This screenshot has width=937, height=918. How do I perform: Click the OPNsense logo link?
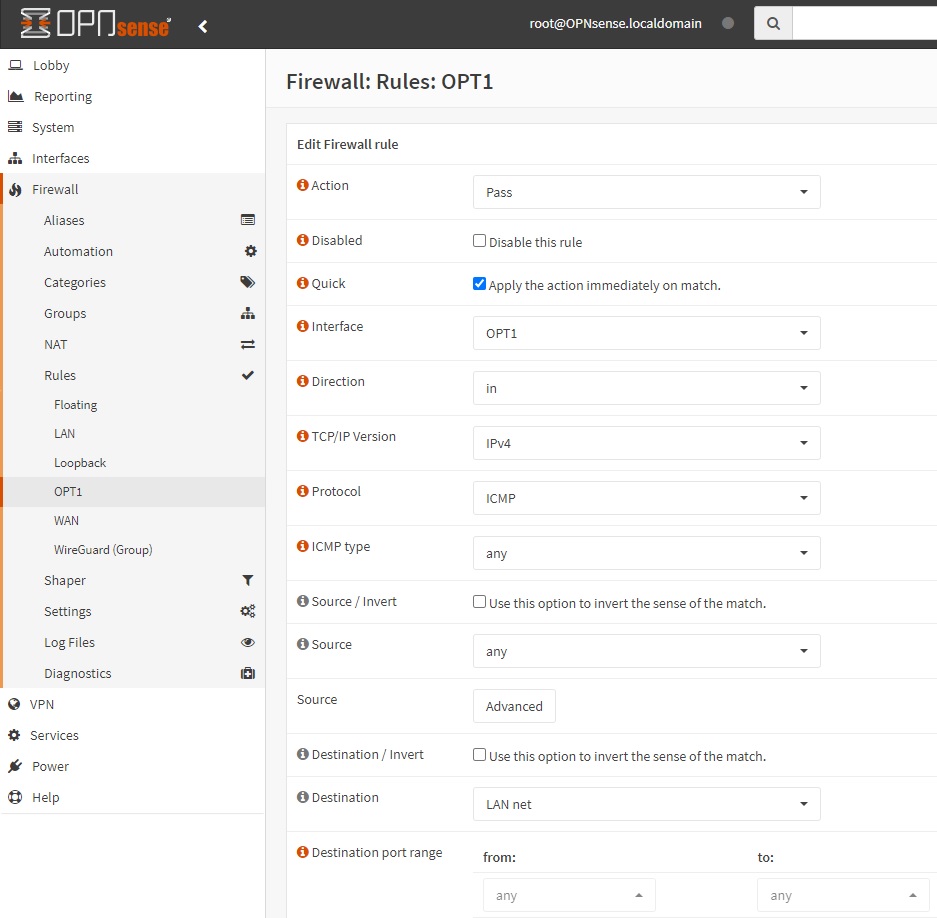[96, 24]
